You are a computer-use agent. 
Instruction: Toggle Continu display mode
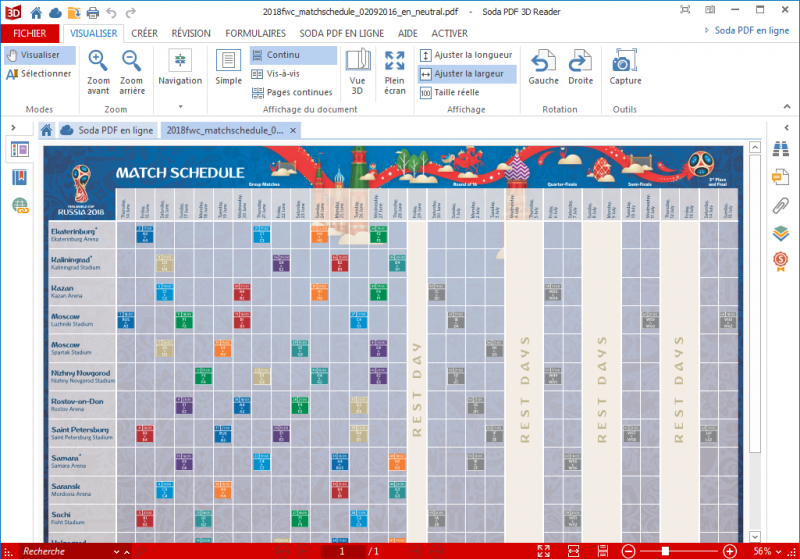(x=293, y=55)
